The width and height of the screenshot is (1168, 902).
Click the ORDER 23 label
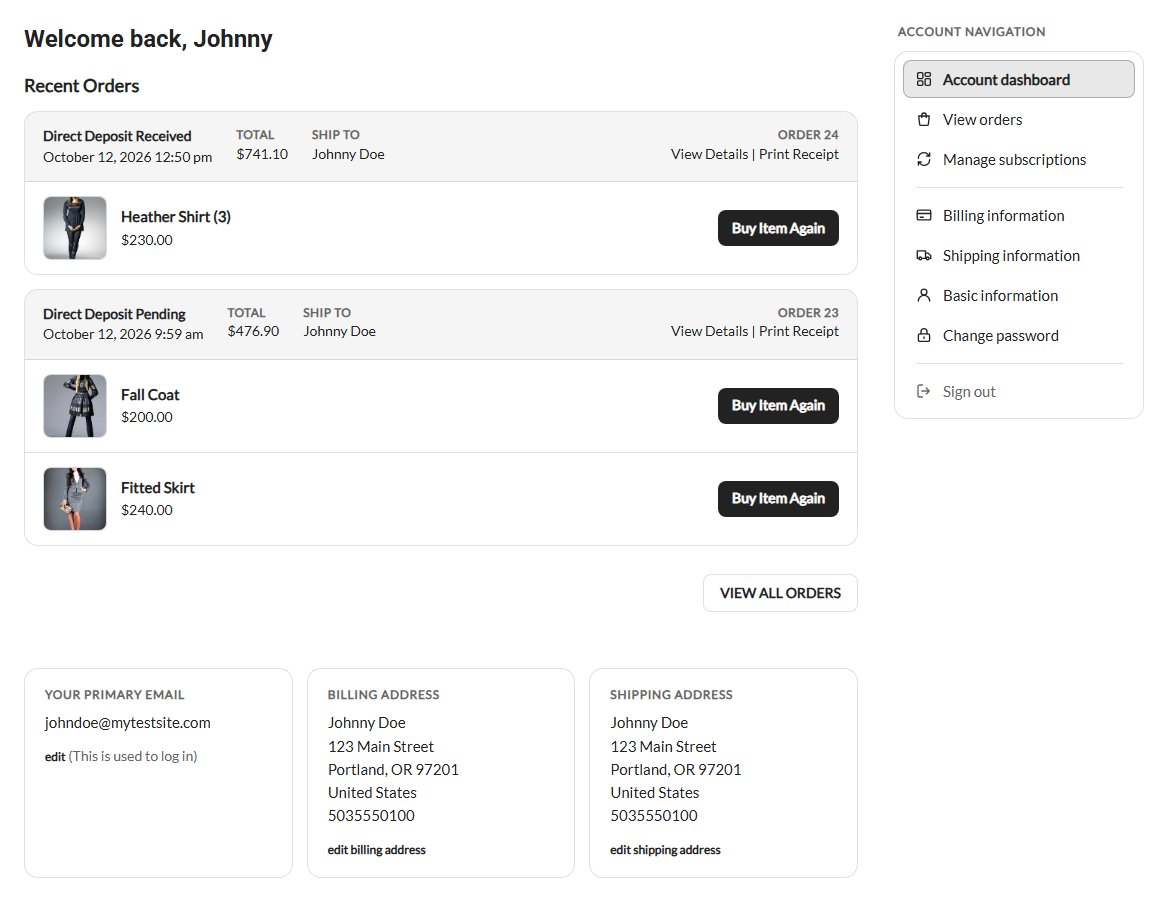point(808,313)
